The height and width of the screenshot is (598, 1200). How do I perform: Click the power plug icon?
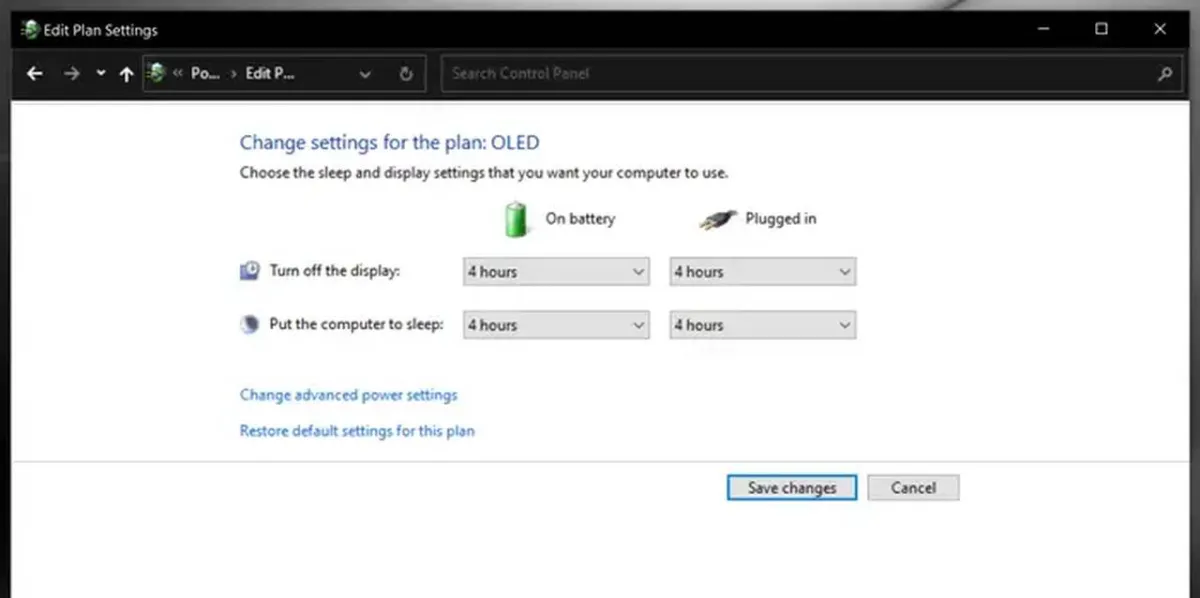tap(715, 220)
